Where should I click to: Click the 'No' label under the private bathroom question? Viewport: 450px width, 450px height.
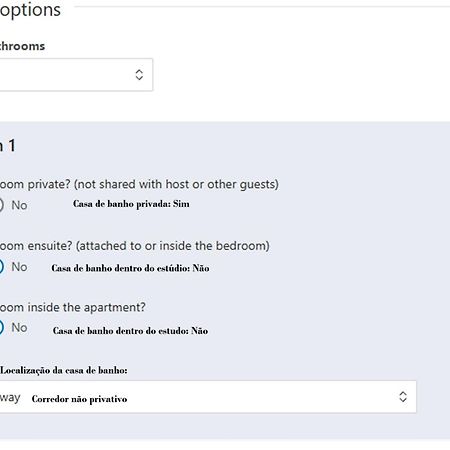(x=19, y=205)
